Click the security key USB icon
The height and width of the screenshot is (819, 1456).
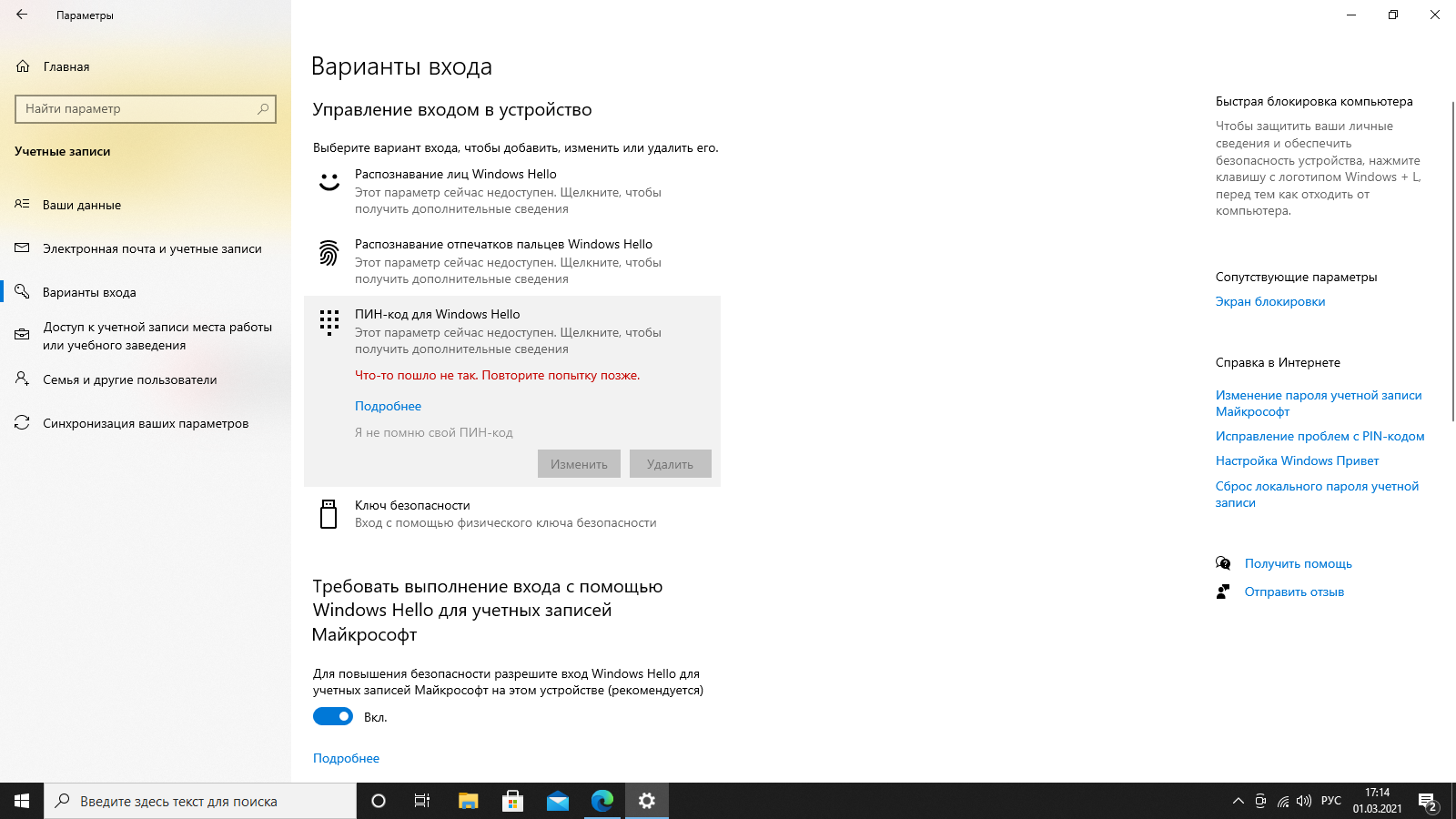pyautogui.click(x=329, y=513)
